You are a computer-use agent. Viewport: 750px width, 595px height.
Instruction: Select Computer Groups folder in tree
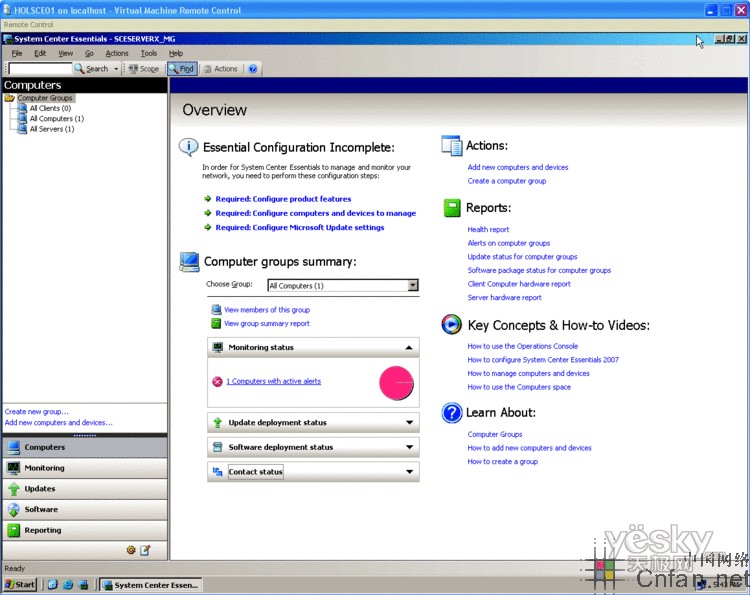(44, 98)
